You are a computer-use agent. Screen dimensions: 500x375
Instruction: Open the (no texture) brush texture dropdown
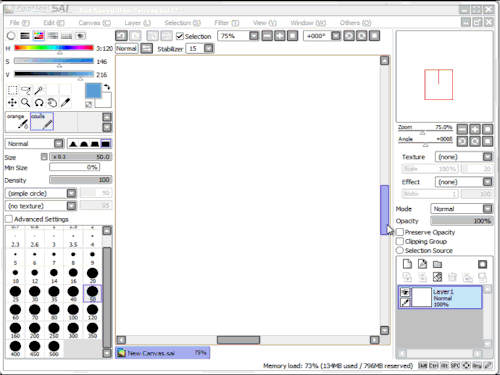point(72,206)
